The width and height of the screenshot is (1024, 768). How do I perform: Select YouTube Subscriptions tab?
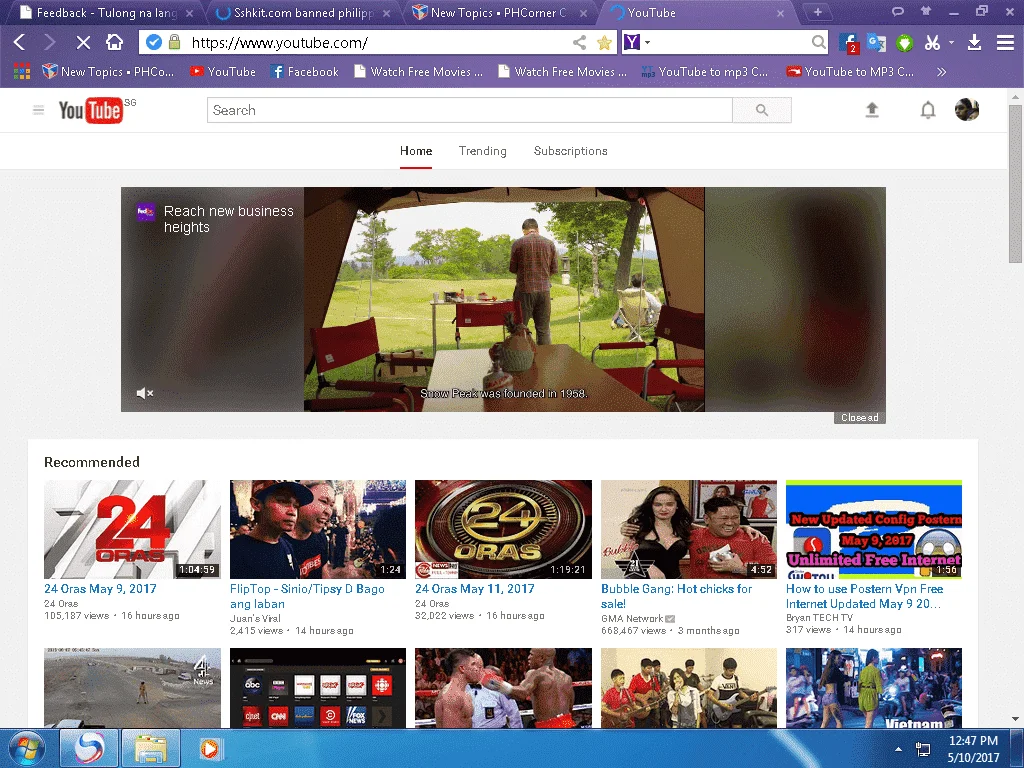[571, 151]
